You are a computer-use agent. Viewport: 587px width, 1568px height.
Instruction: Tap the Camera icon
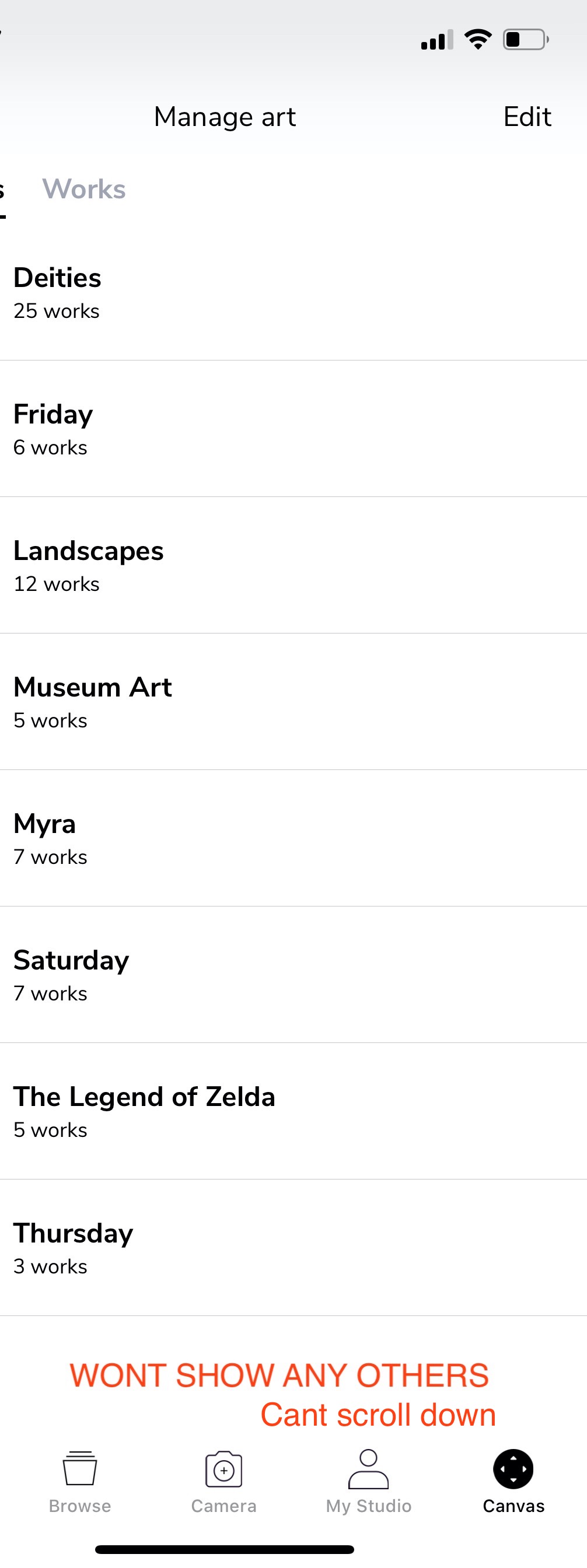[223, 1469]
